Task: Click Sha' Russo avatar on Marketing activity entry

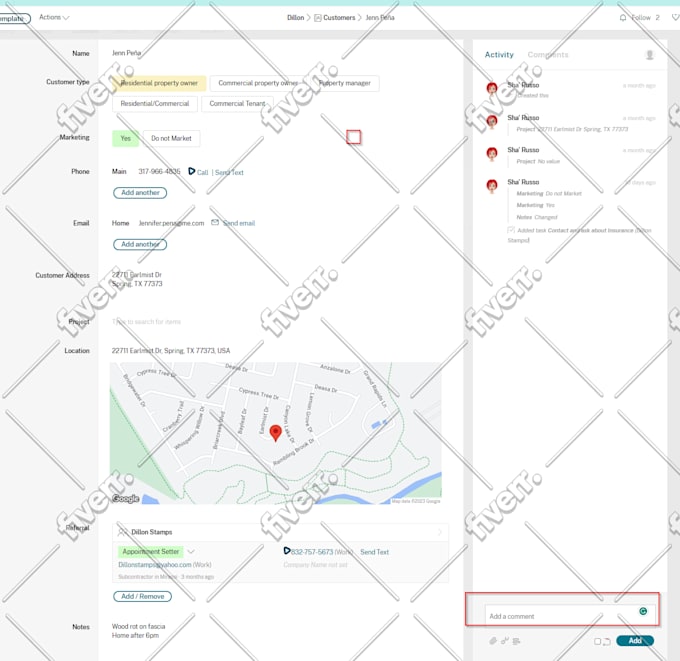Action: (492, 186)
